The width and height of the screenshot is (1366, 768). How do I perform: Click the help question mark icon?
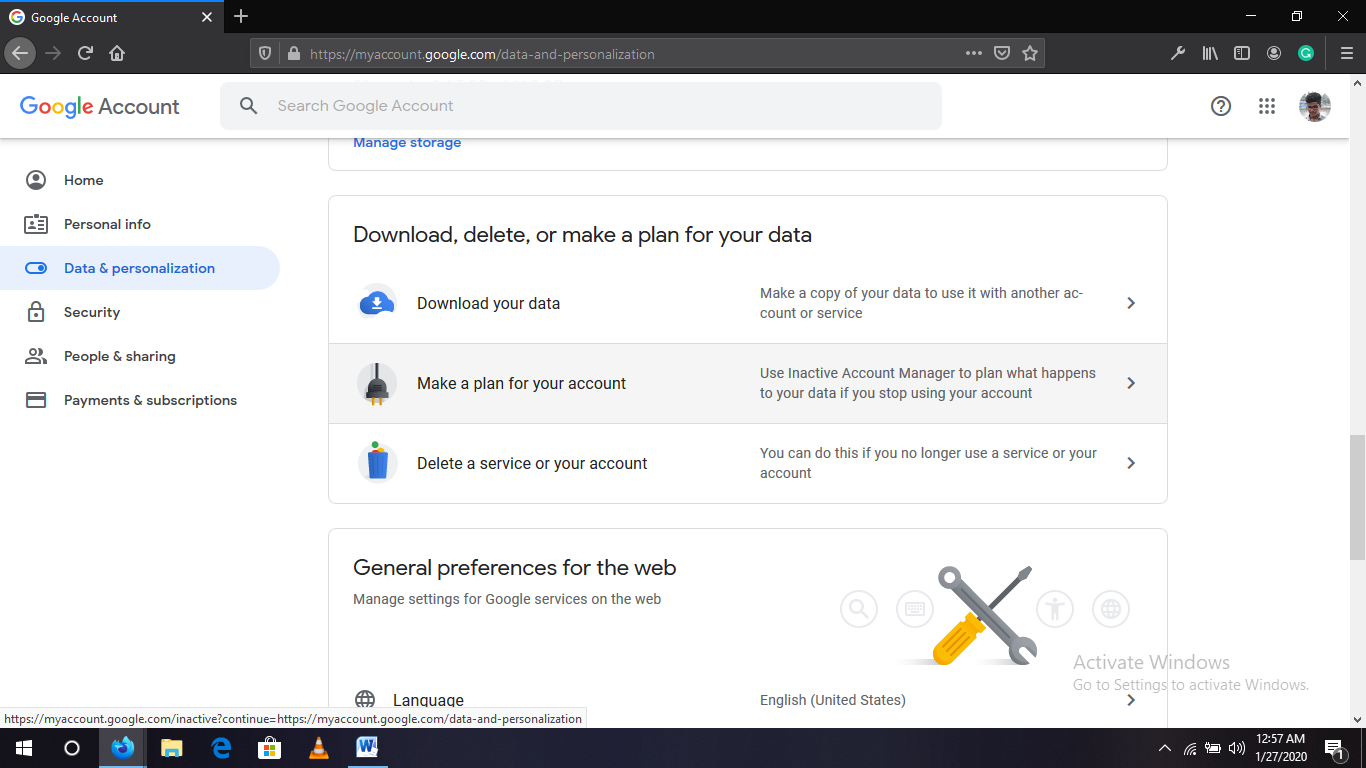(1221, 106)
